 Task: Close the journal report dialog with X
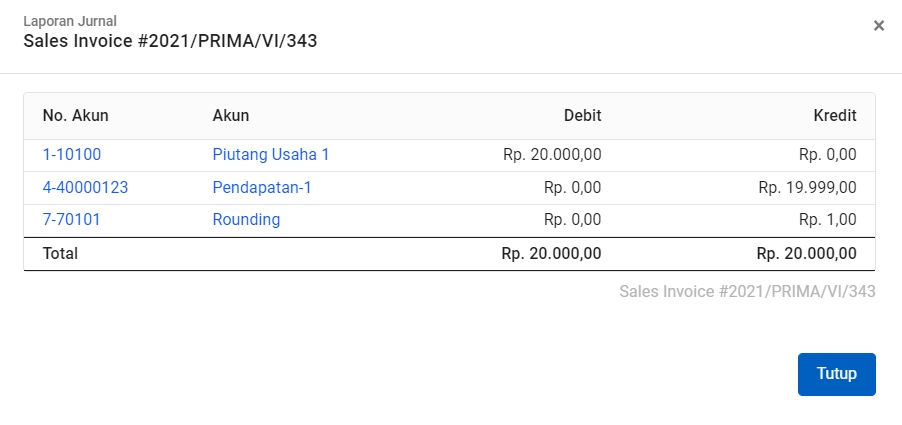pyautogui.click(x=878, y=25)
